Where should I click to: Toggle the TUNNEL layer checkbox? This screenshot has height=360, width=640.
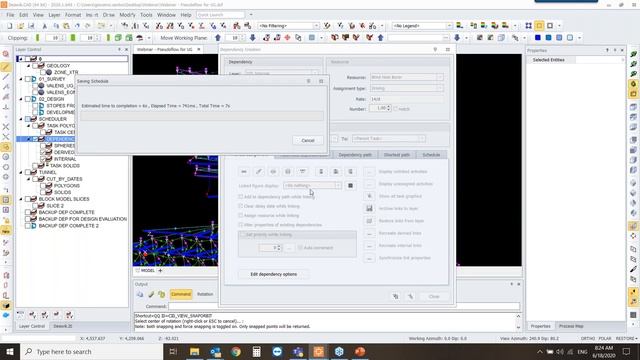(x=28, y=172)
